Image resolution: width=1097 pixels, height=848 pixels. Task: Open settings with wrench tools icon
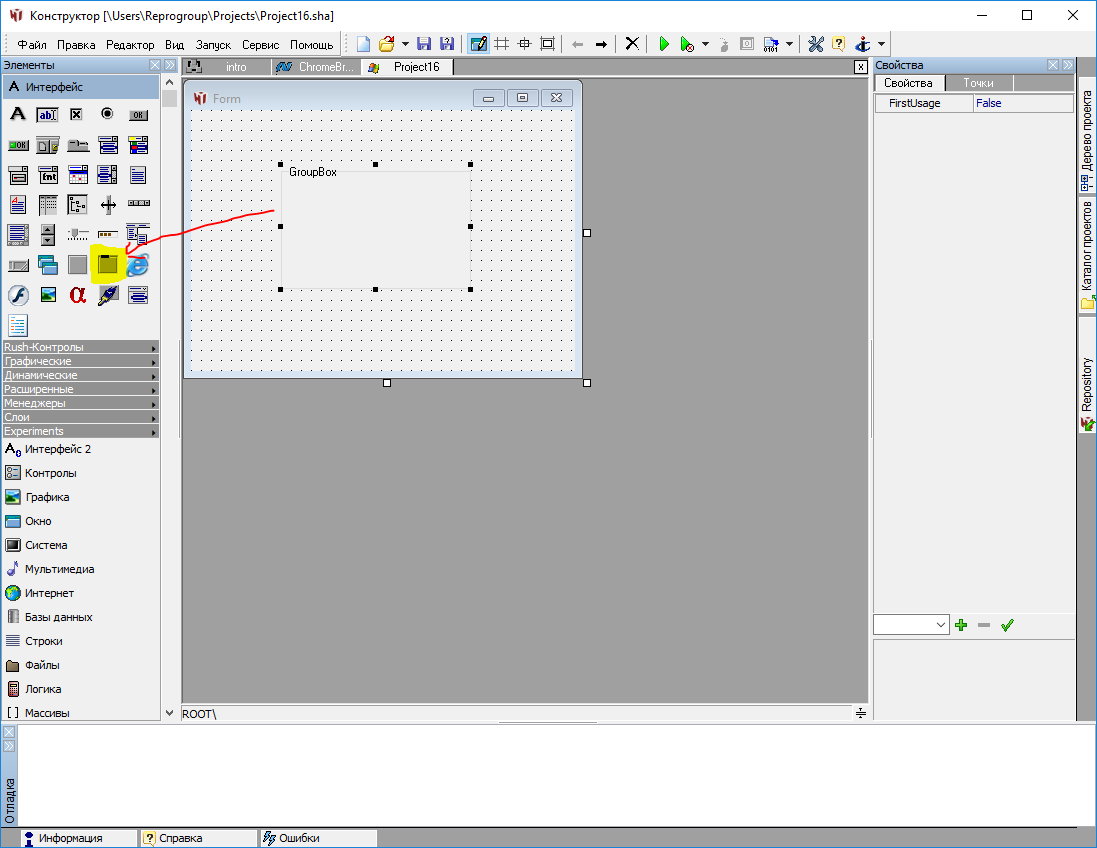(815, 44)
